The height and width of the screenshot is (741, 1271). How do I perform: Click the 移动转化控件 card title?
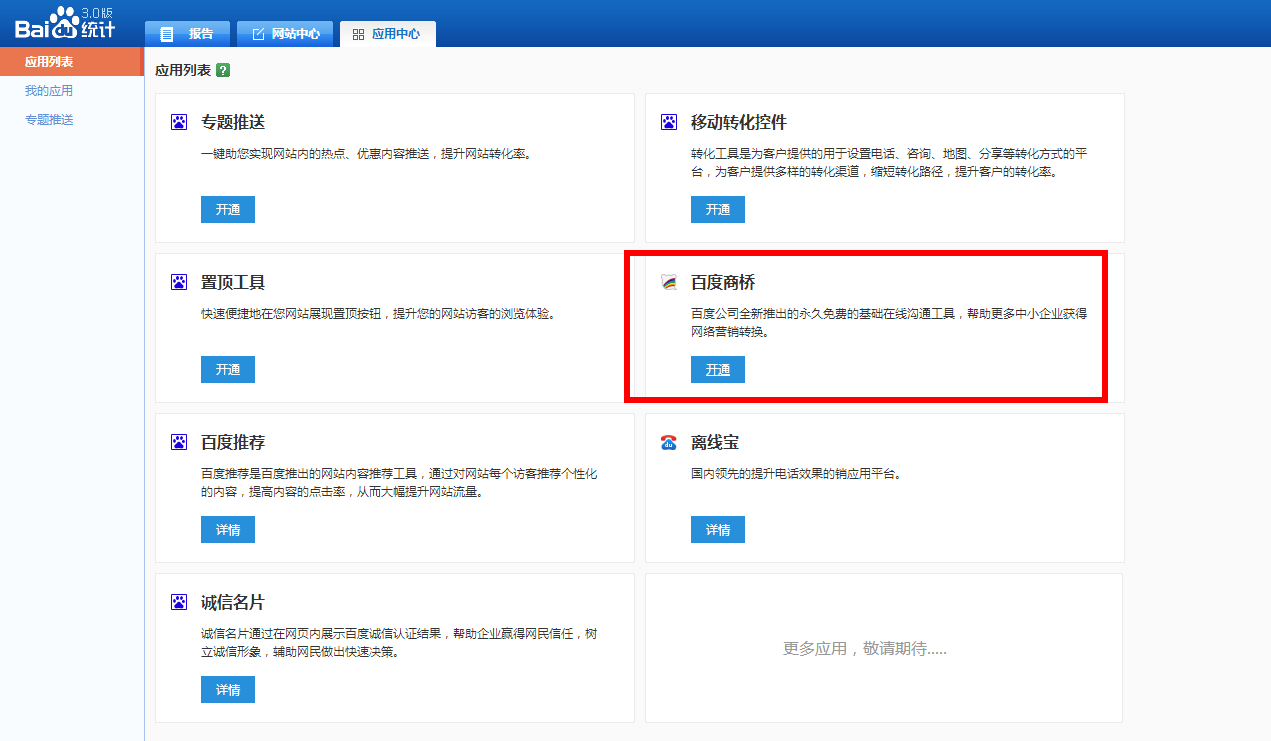tap(739, 122)
